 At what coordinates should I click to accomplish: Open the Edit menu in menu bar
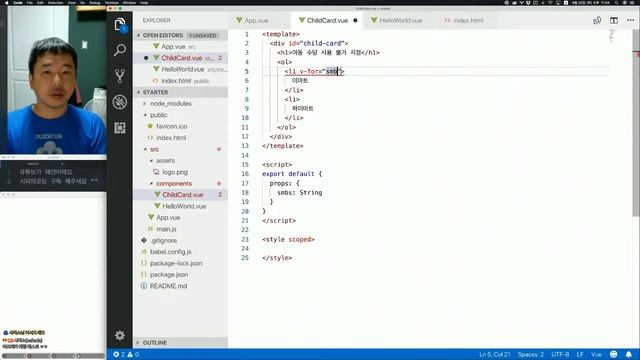[40, 2]
